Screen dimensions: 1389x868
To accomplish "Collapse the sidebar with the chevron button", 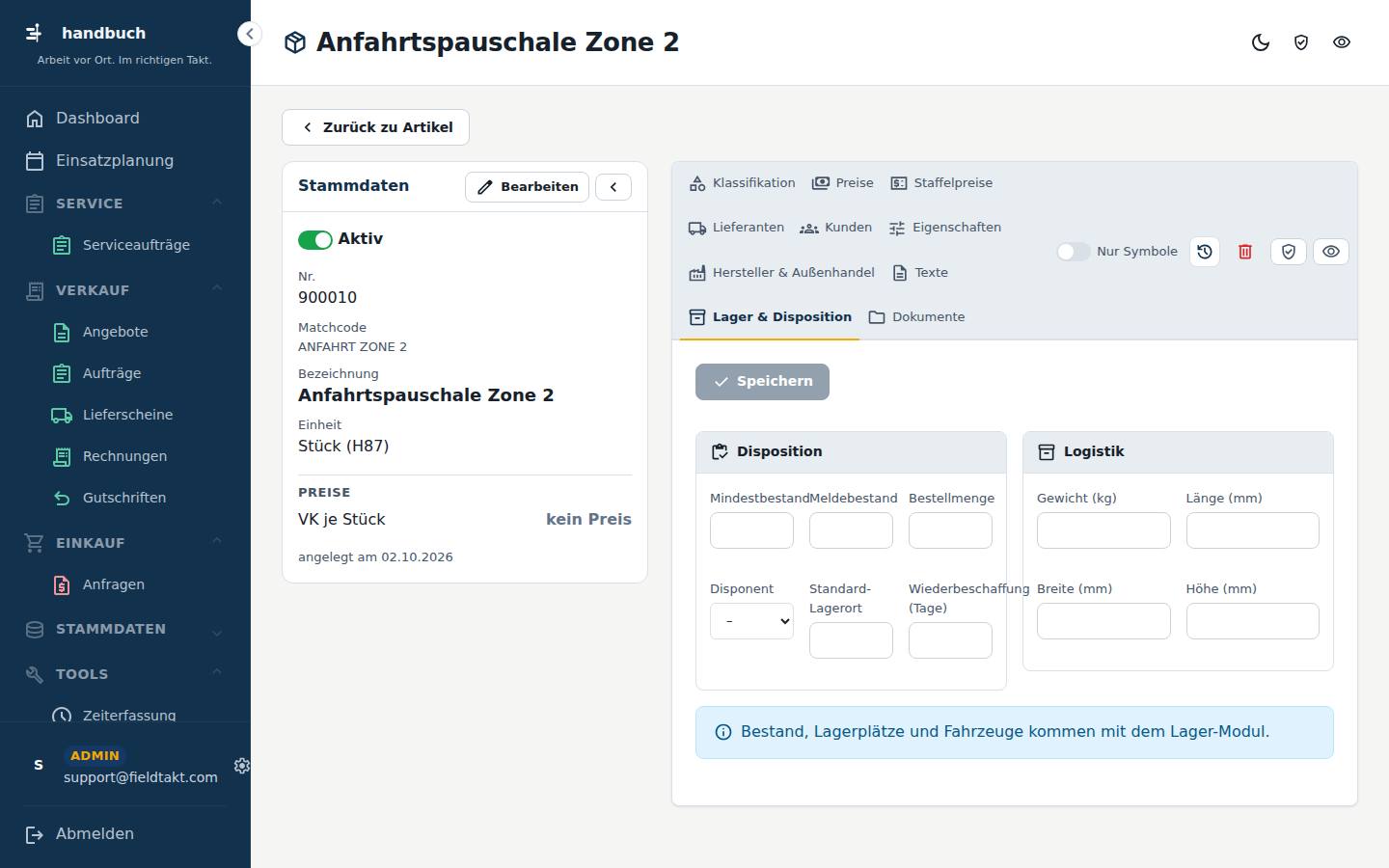I will pyautogui.click(x=249, y=34).
